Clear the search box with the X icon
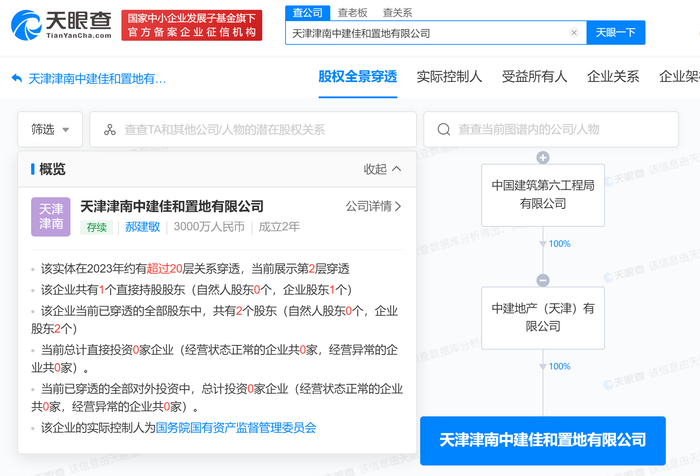The image size is (700, 476). [x=574, y=33]
